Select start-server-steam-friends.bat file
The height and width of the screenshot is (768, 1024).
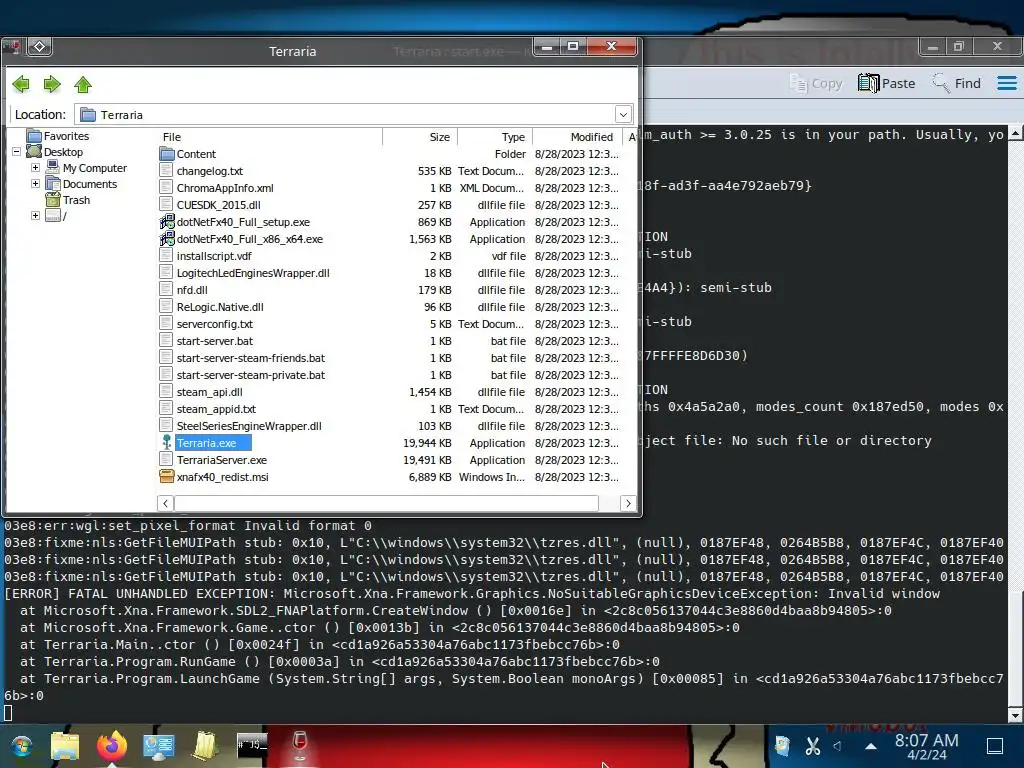pos(250,358)
